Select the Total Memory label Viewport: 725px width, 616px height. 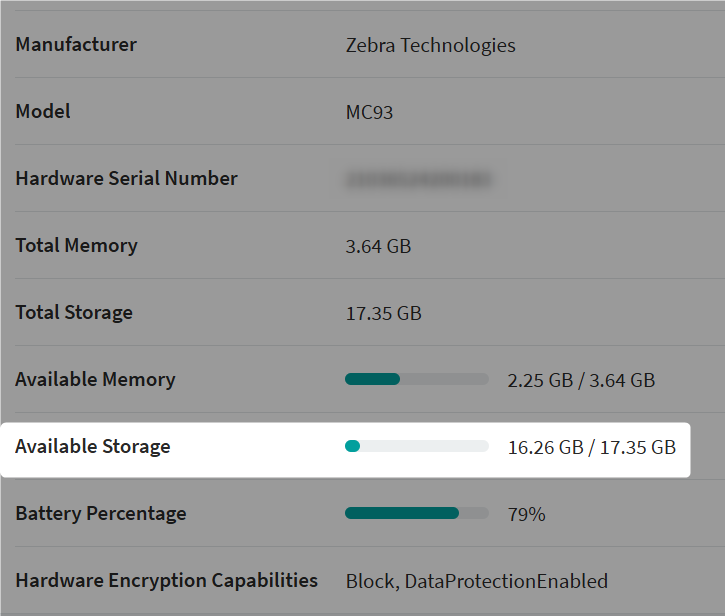(x=76, y=245)
